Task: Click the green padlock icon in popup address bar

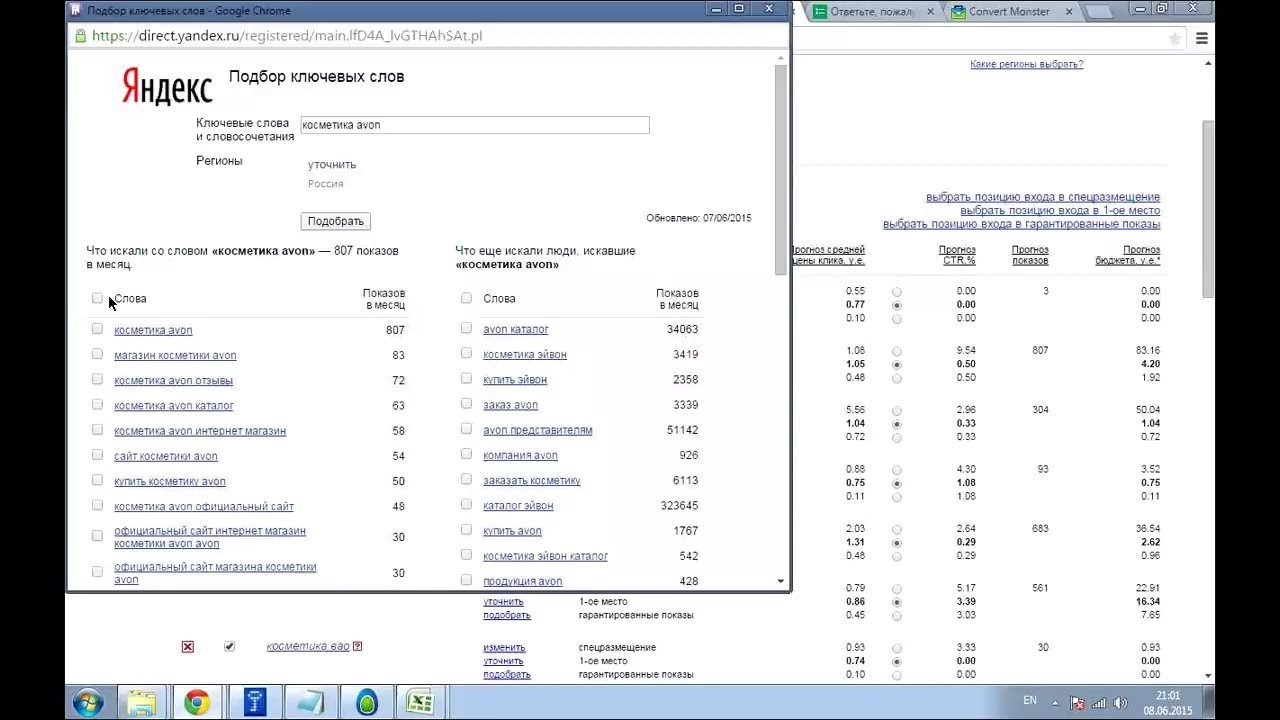Action: pos(80,35)
